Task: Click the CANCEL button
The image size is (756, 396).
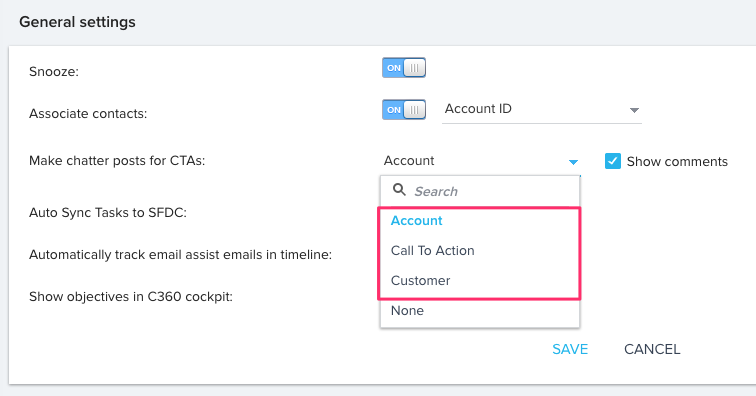Action: pos(652,349)
